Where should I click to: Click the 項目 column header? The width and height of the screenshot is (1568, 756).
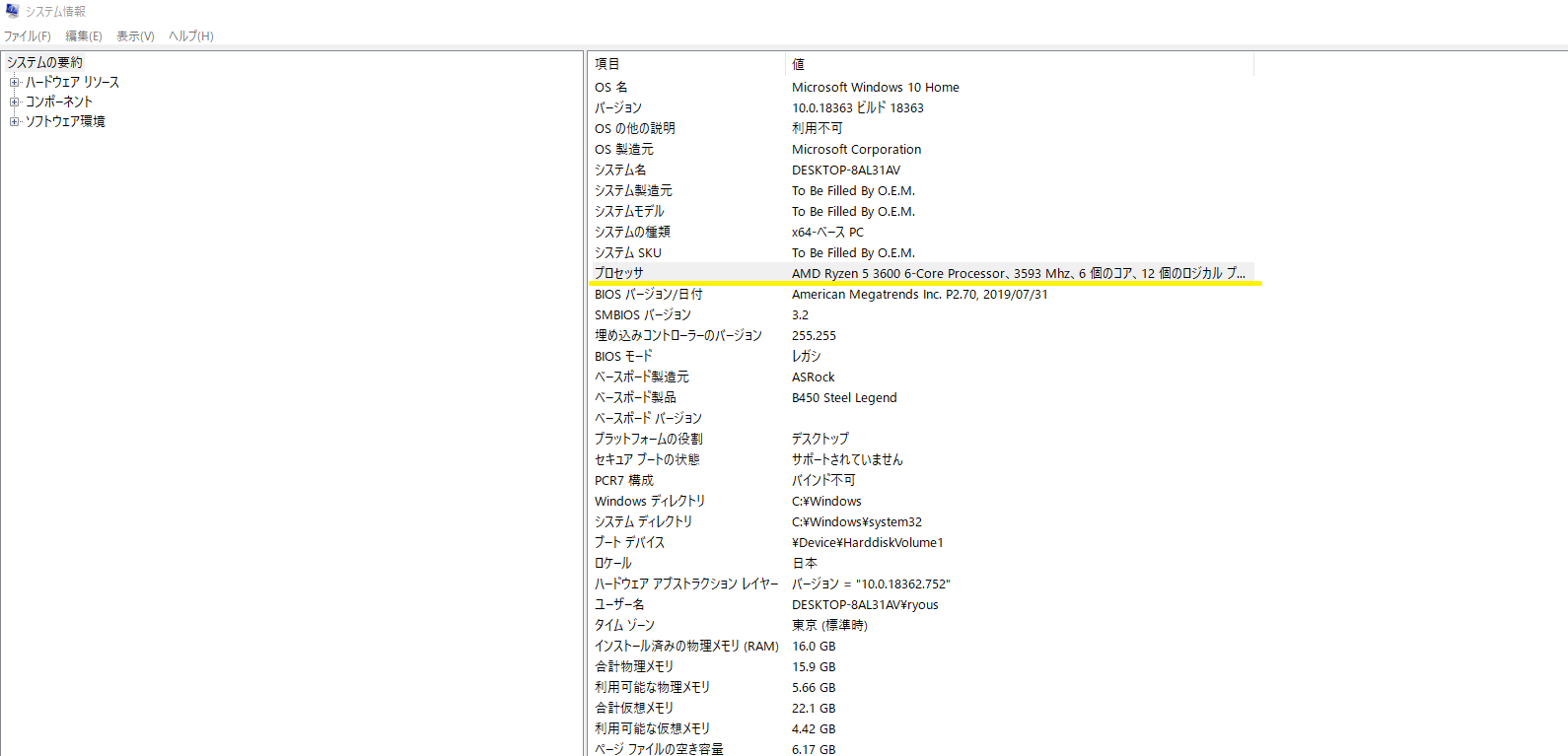[x=687, y=64]
